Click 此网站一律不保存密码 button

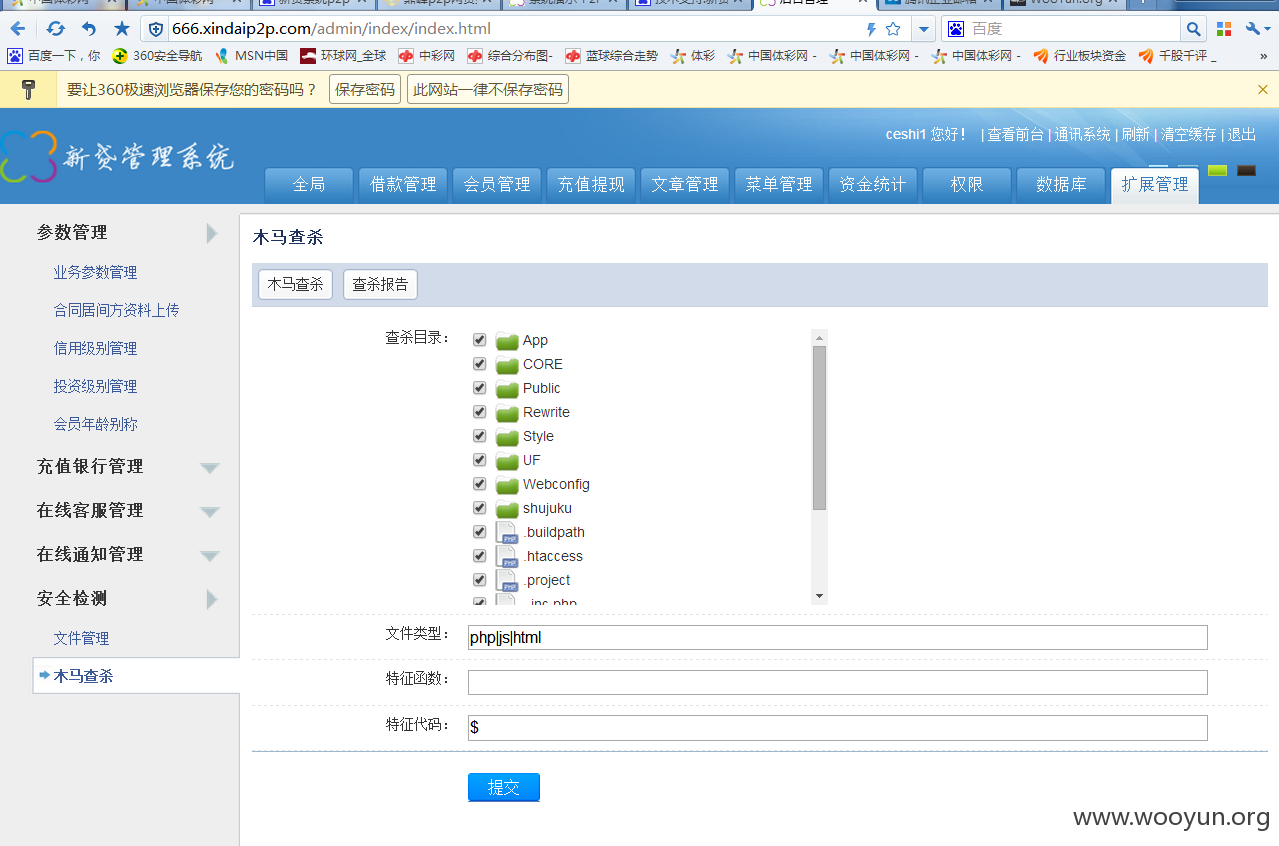[x=488, y=90]
